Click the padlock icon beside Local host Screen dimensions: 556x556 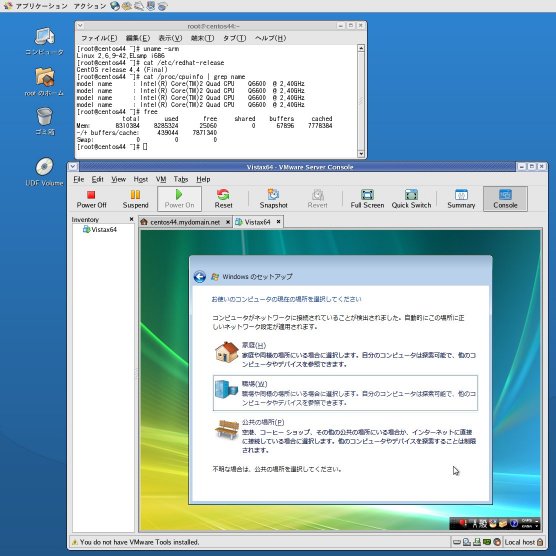click(x=540, y=542)
